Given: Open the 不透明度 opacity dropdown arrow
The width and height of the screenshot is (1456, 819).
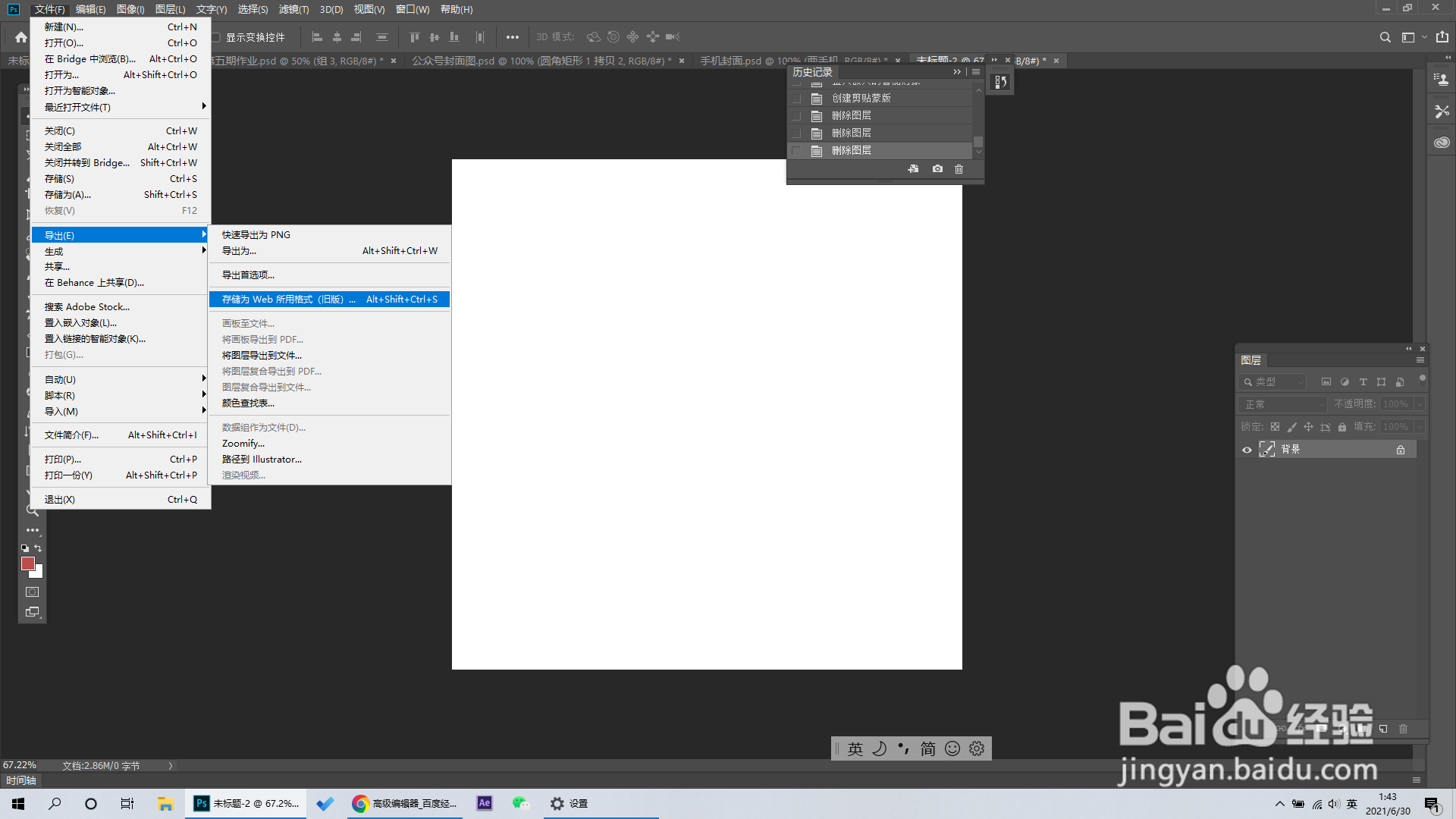Looking at the screenshot, I should point(1419,404).
